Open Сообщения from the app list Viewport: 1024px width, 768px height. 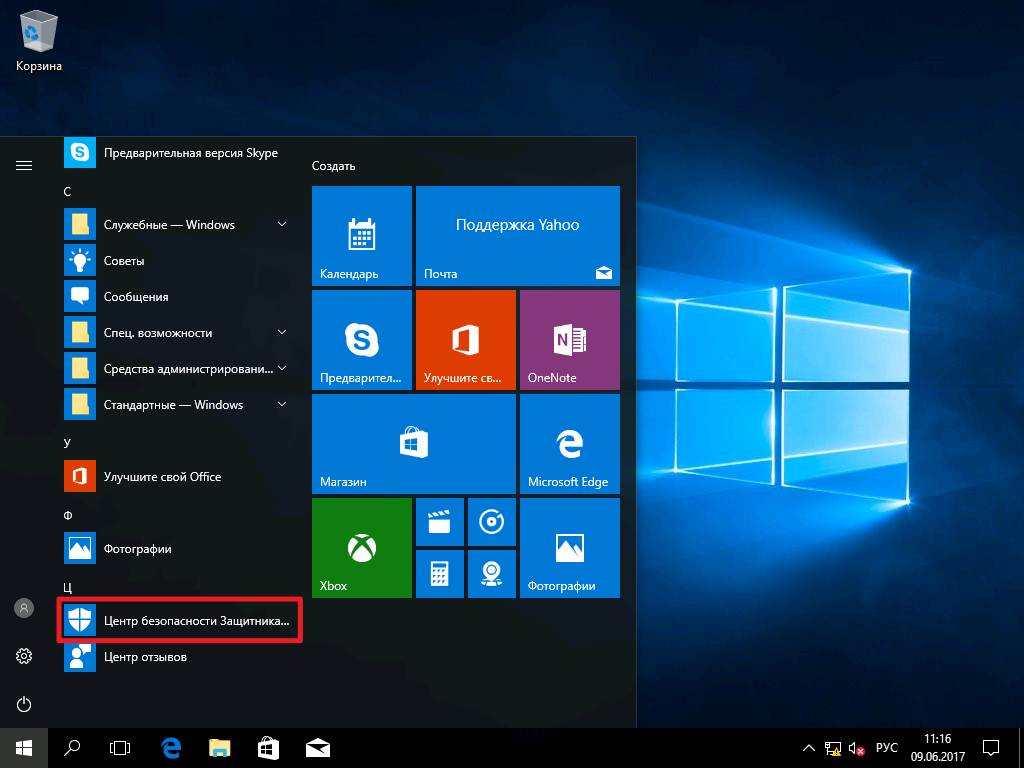click(x=178, y=296)
